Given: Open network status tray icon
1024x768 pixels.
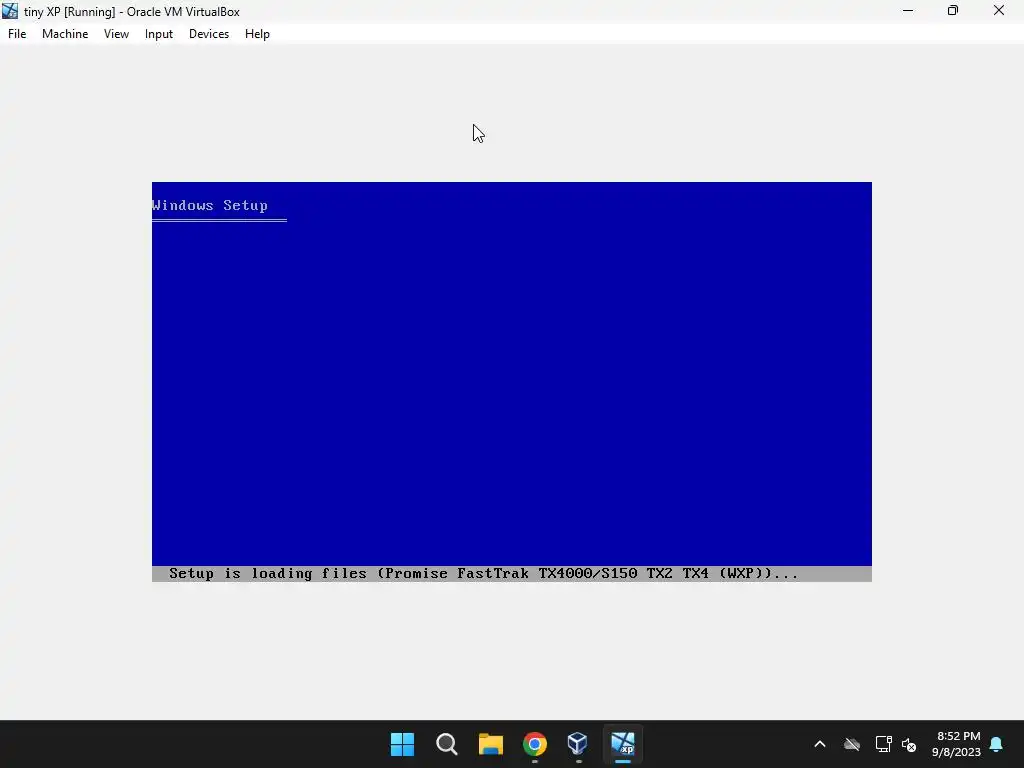Looking at the screenshot, I should coord(883,744).
